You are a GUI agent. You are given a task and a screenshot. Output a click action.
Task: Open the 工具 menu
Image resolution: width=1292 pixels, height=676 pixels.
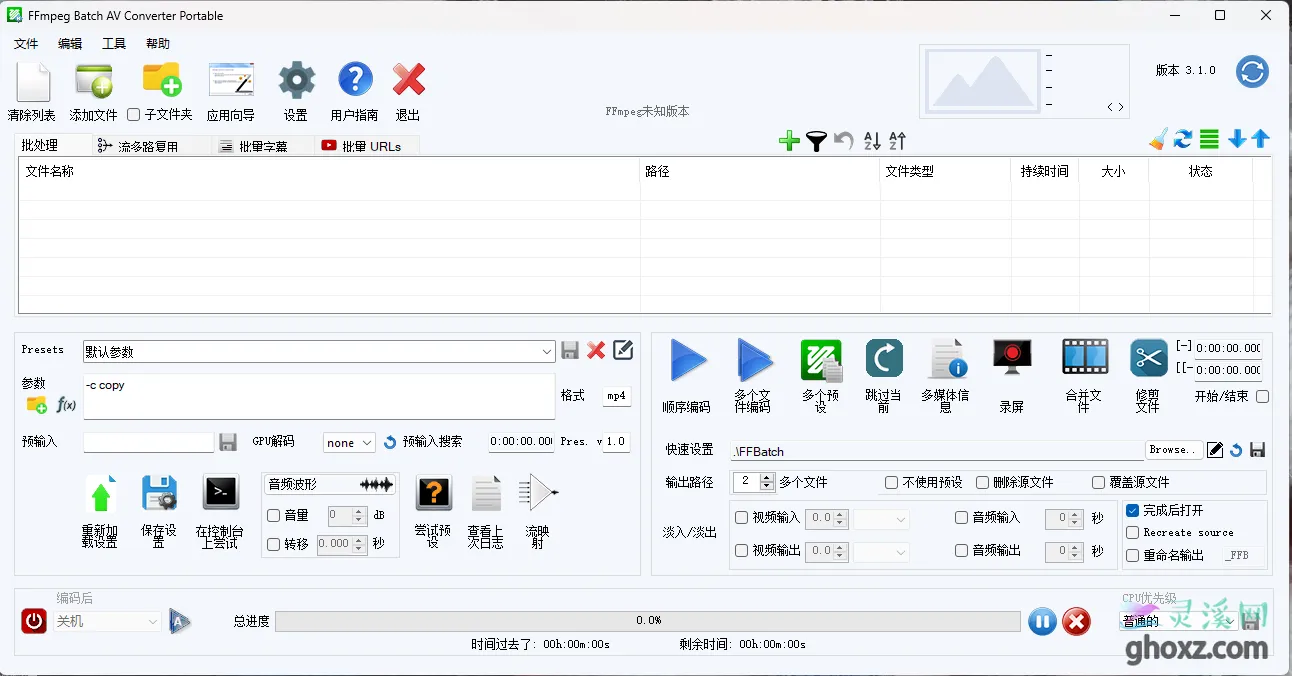114,44
